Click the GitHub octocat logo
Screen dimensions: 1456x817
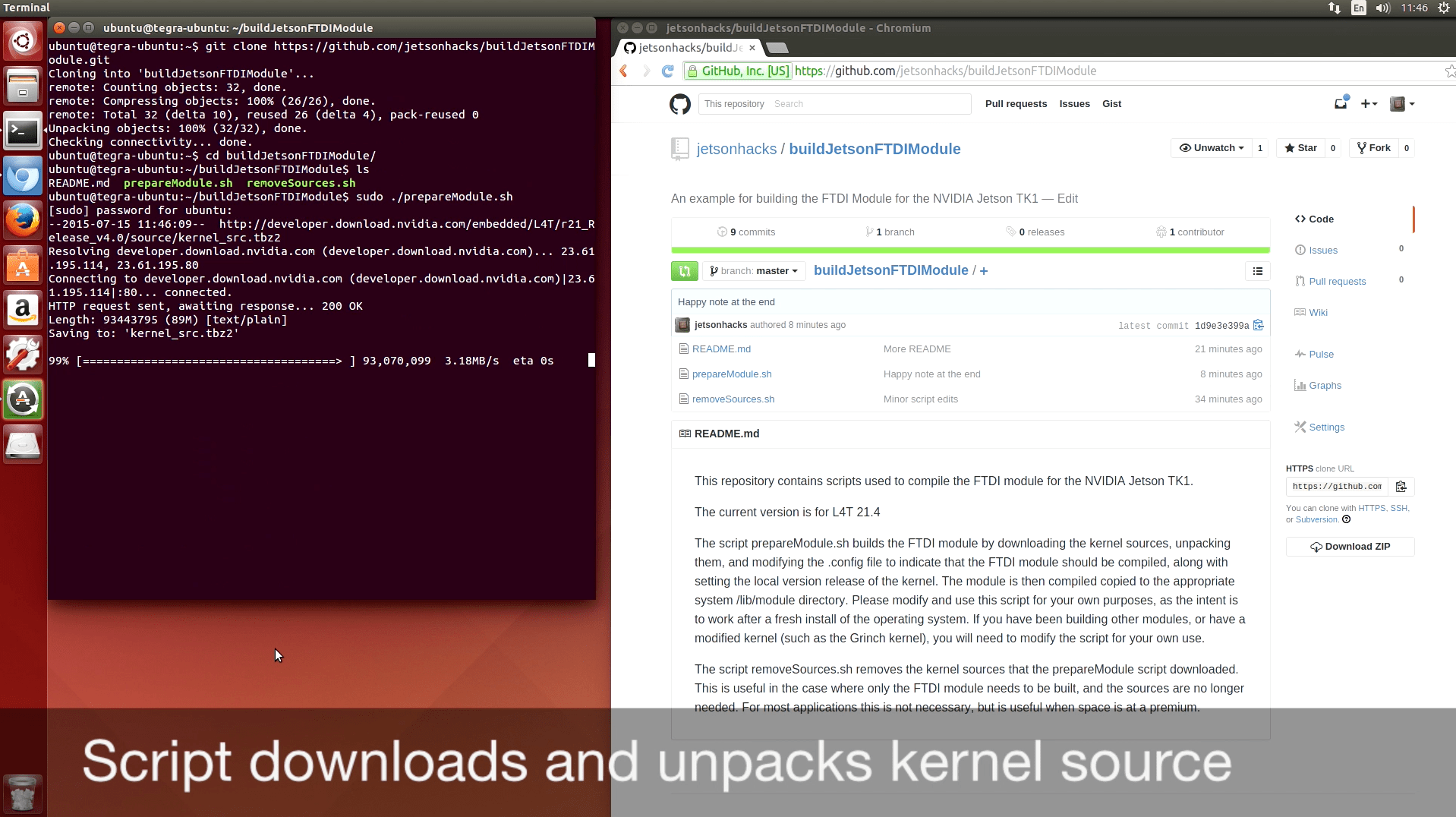(680, 104)
